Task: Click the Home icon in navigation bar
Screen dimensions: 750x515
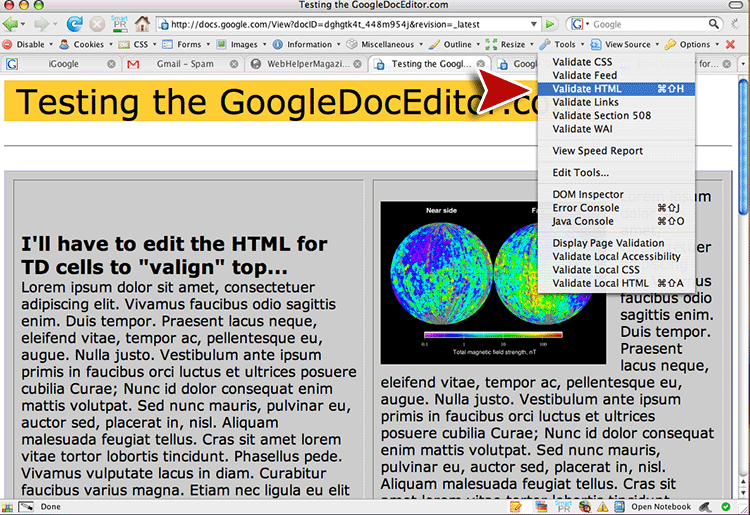Action: [x=143, y=23]
